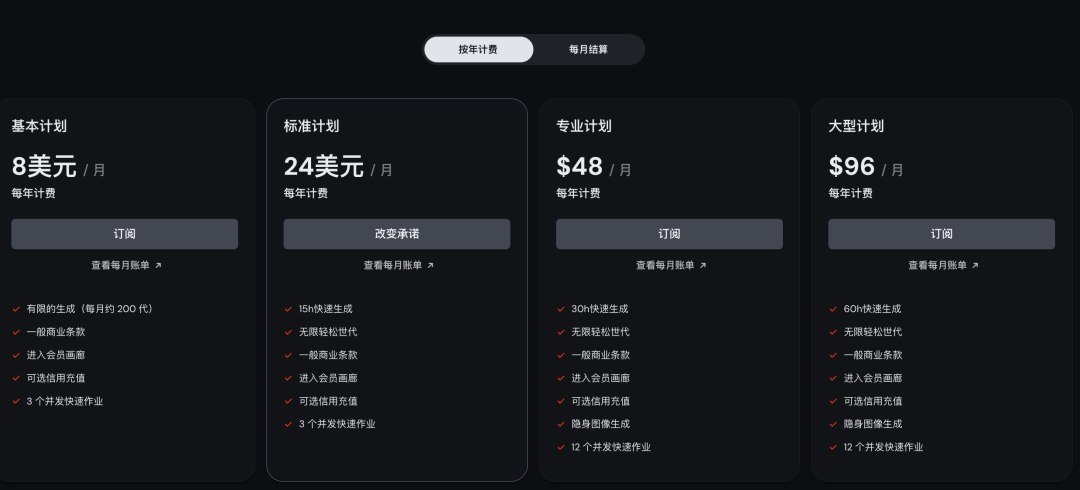Click 改变承诺 button in 标准计划

tap(397, 234)
